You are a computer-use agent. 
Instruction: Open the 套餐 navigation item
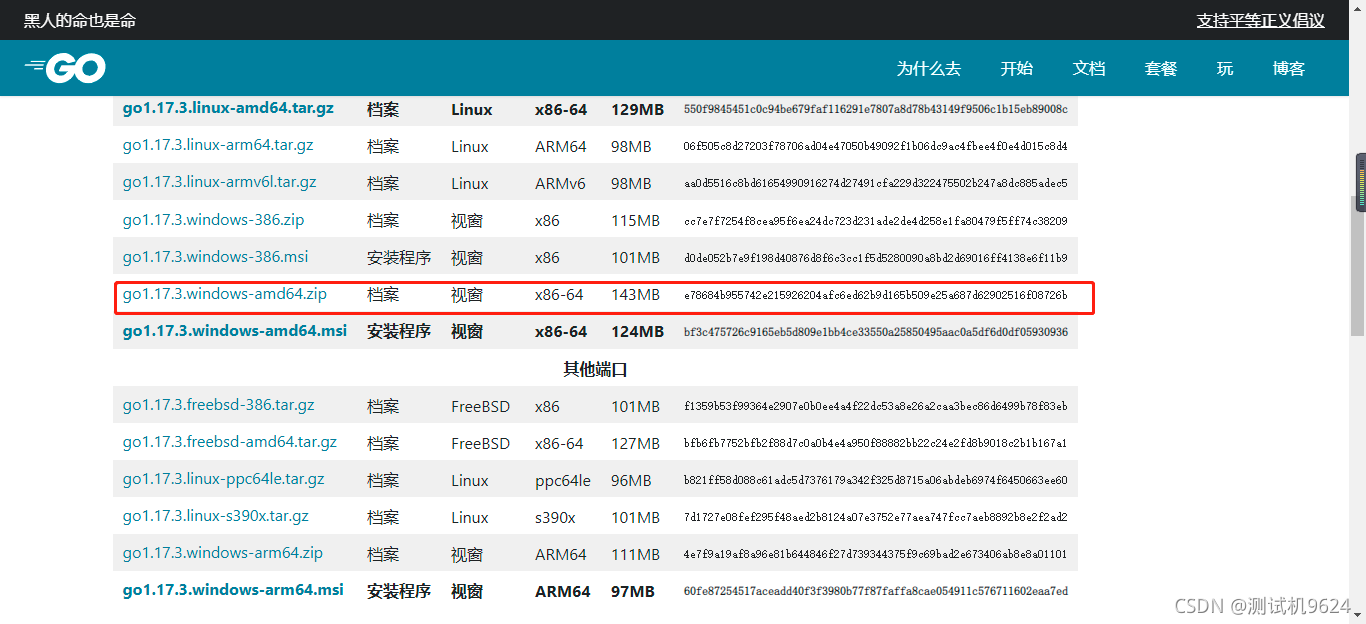tap(1160, 68)
